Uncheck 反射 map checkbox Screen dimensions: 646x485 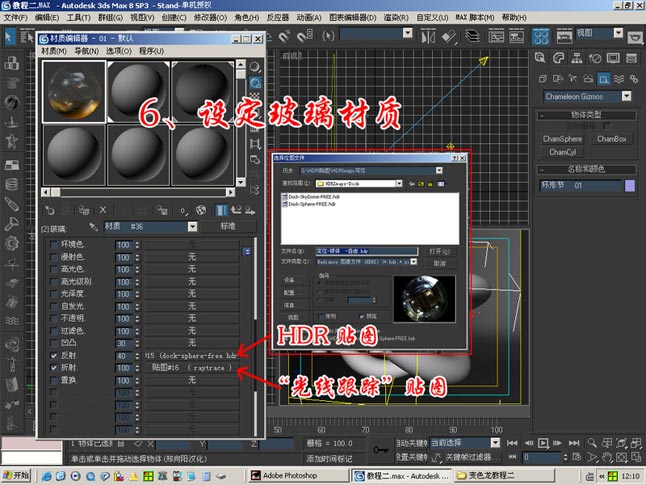[x=54, y=356]
